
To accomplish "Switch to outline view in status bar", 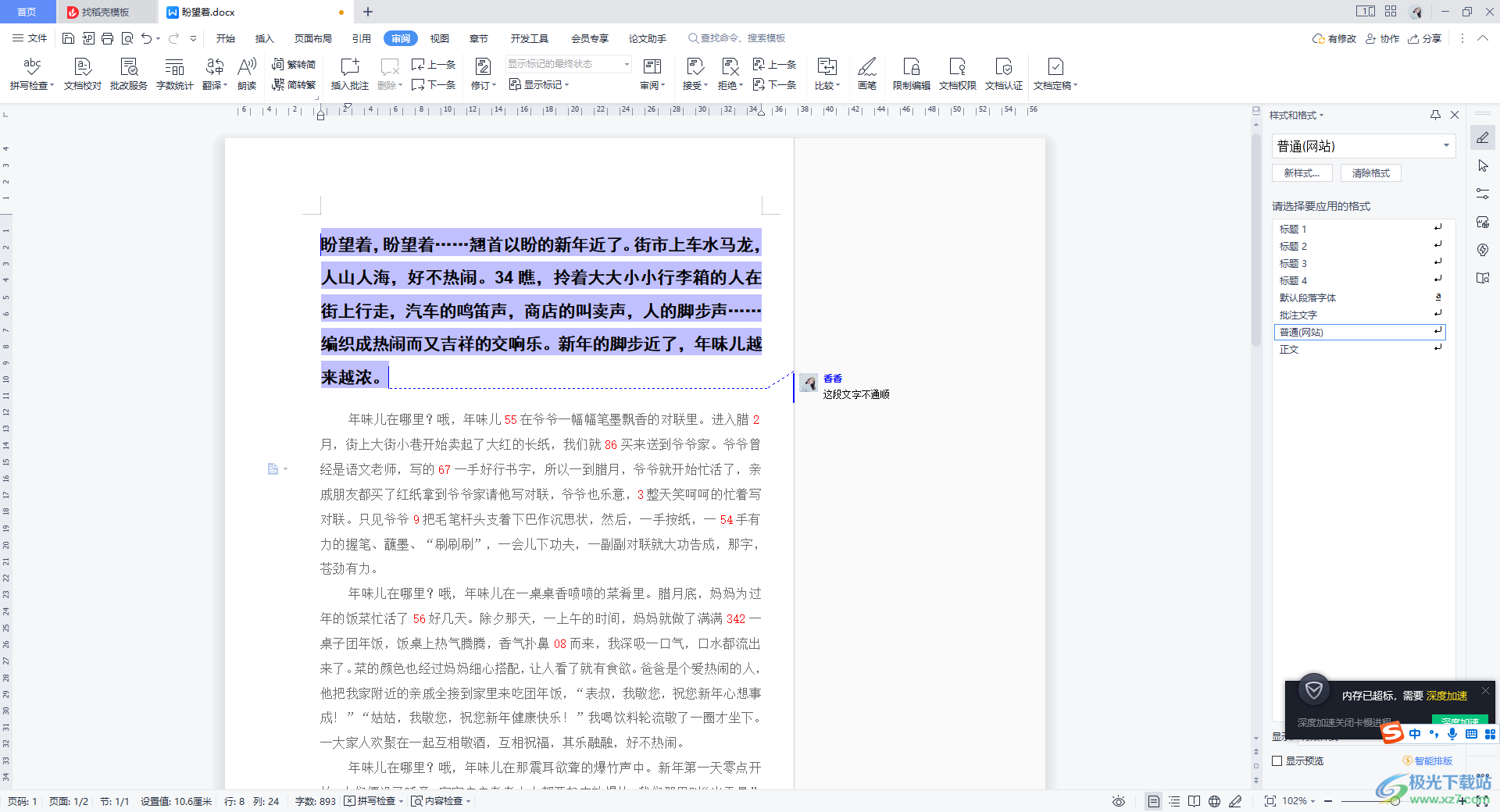I will pyautogui.click(x=1174, y=801).
